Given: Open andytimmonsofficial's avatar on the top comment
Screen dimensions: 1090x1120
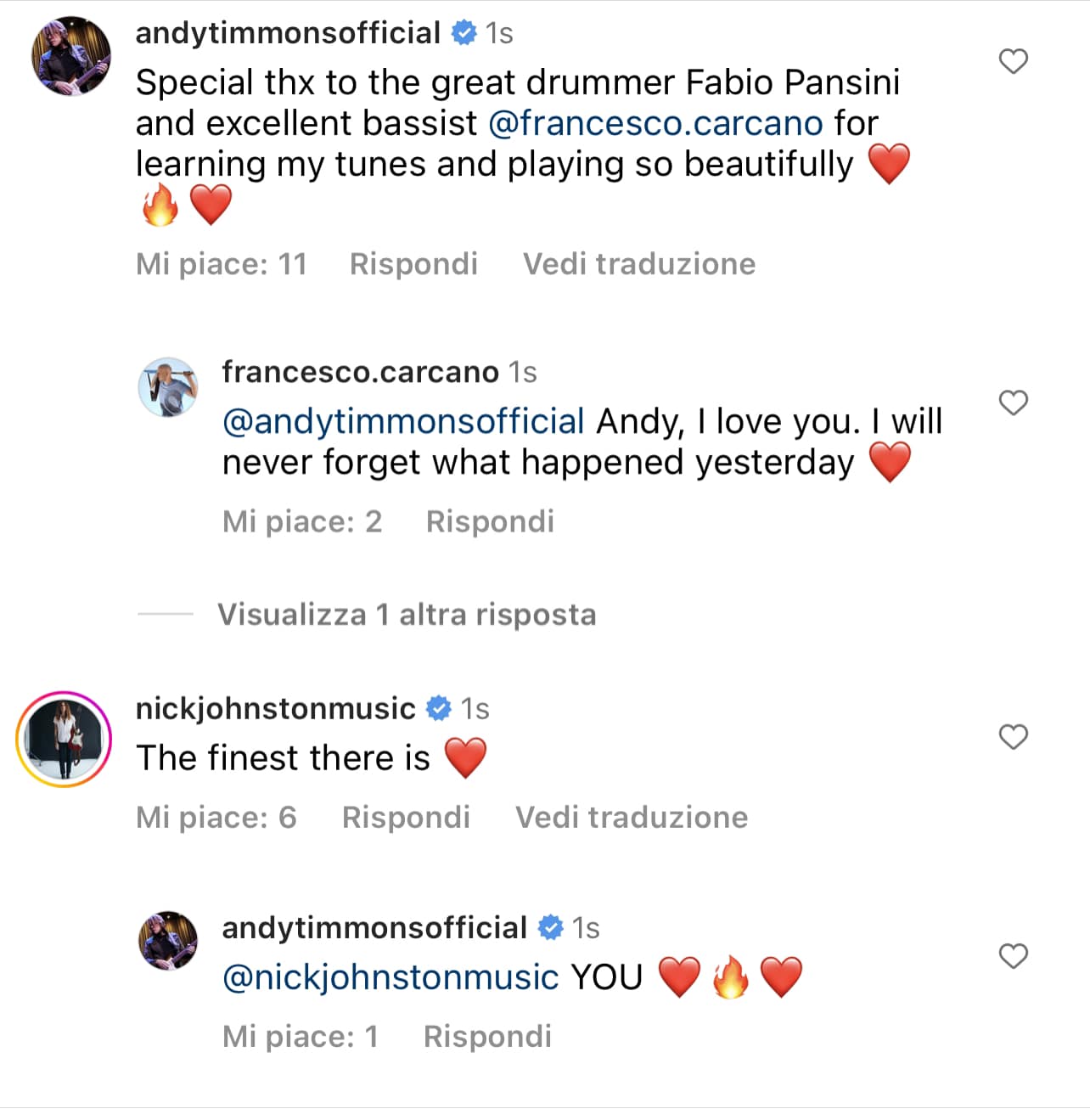Looking at the screenshot, I should click(x=71, y=56).
